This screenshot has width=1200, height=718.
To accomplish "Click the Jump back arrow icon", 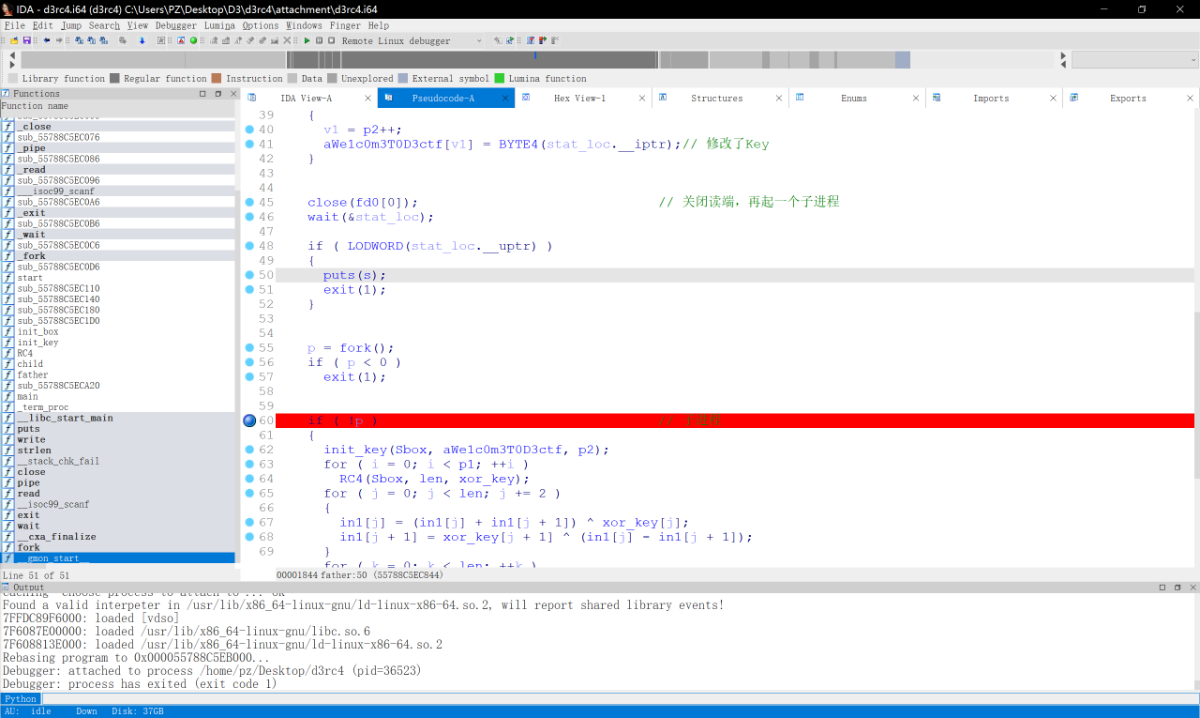I will pyautogui.click(x=47, y=41).
